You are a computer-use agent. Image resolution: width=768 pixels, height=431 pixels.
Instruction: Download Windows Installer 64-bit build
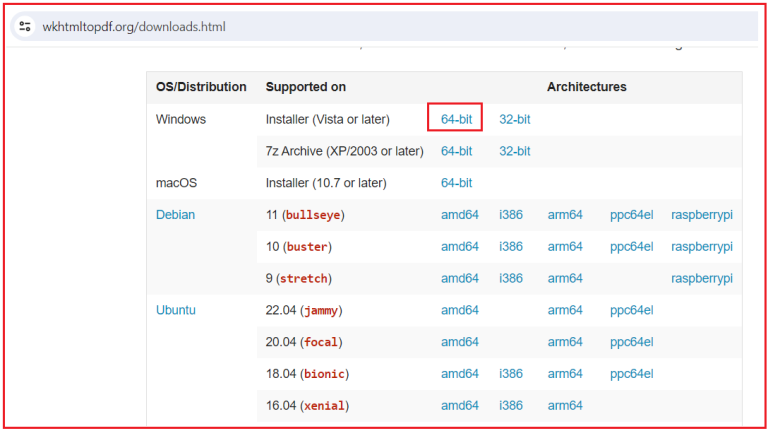pos(456,119)
